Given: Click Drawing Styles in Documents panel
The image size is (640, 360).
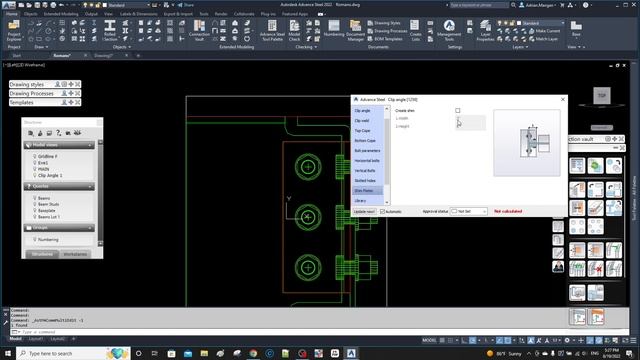Looking at the screenshot, I should pos(384,23).
